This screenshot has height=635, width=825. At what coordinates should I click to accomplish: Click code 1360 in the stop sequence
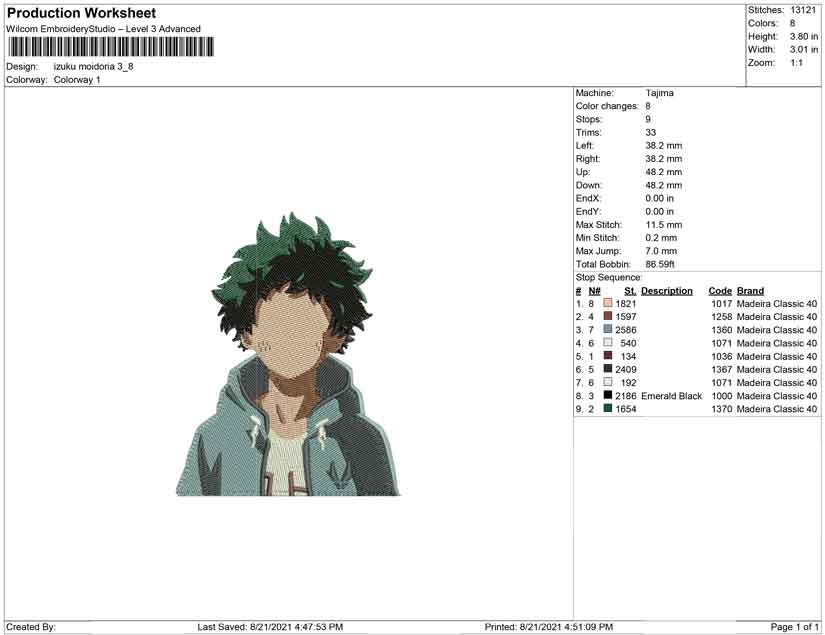(721, 330)
